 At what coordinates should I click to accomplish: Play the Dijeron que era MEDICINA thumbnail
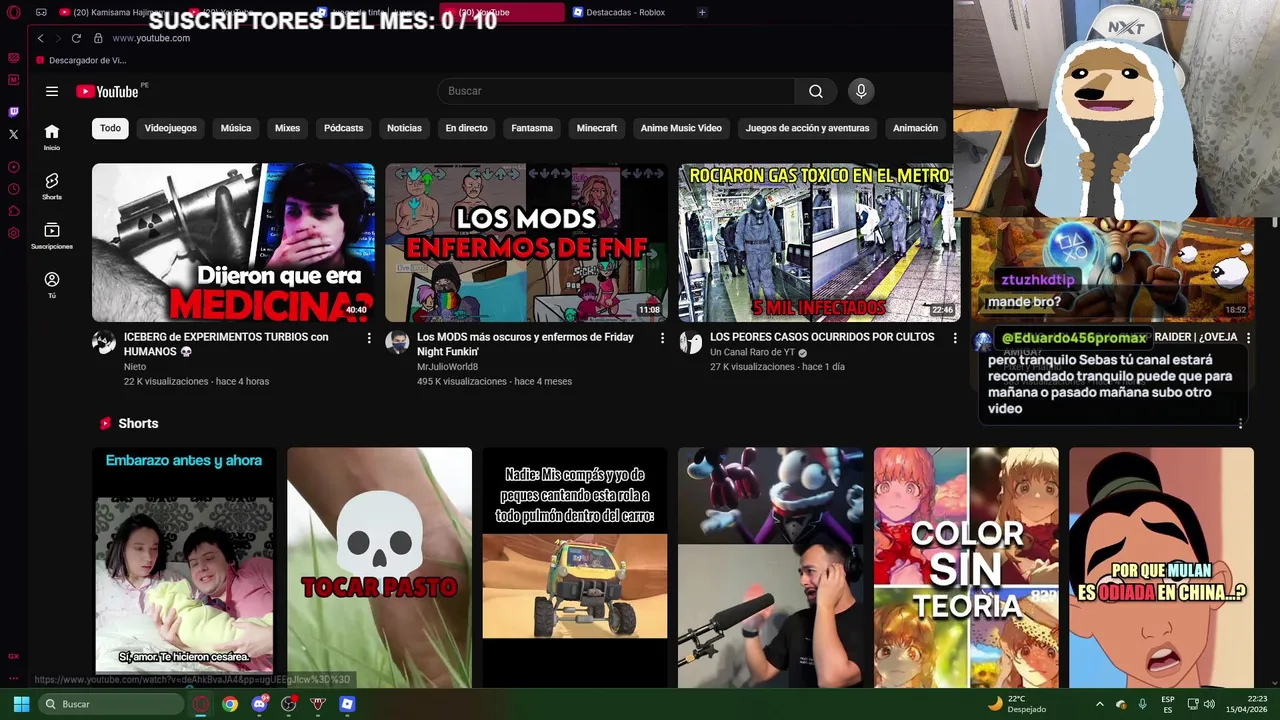pos(233,243)
